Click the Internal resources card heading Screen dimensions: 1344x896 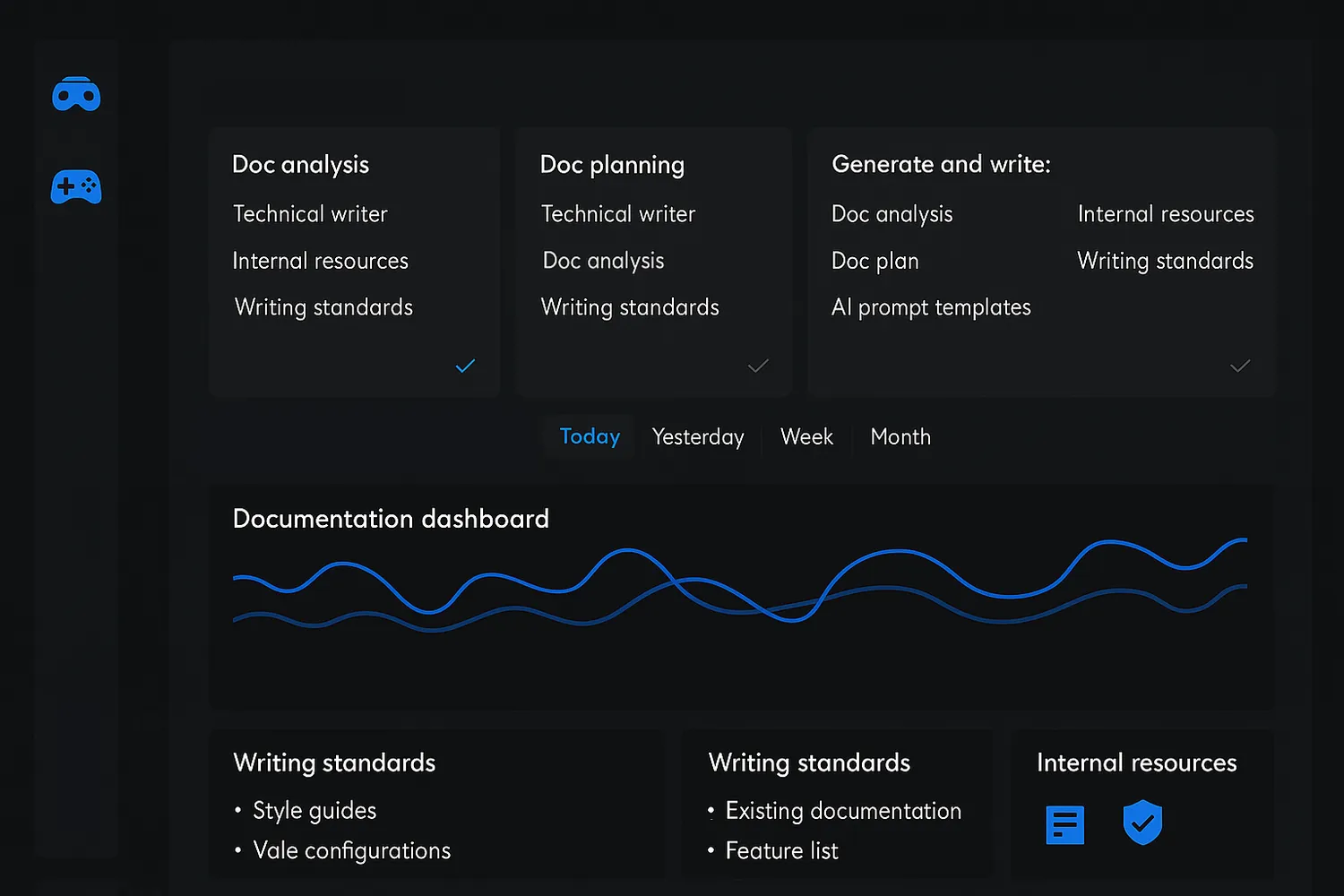1136,762
